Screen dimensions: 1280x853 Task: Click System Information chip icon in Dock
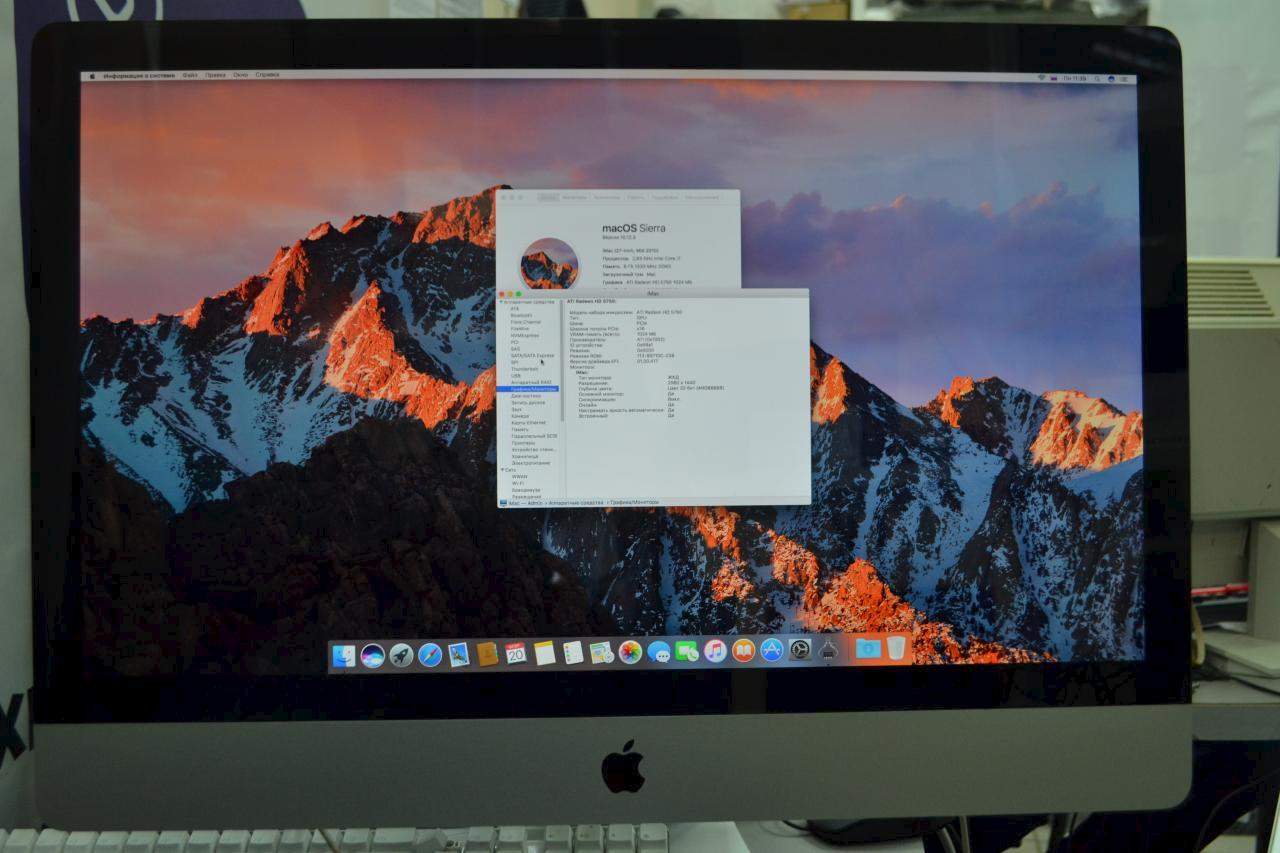[828, 651]
